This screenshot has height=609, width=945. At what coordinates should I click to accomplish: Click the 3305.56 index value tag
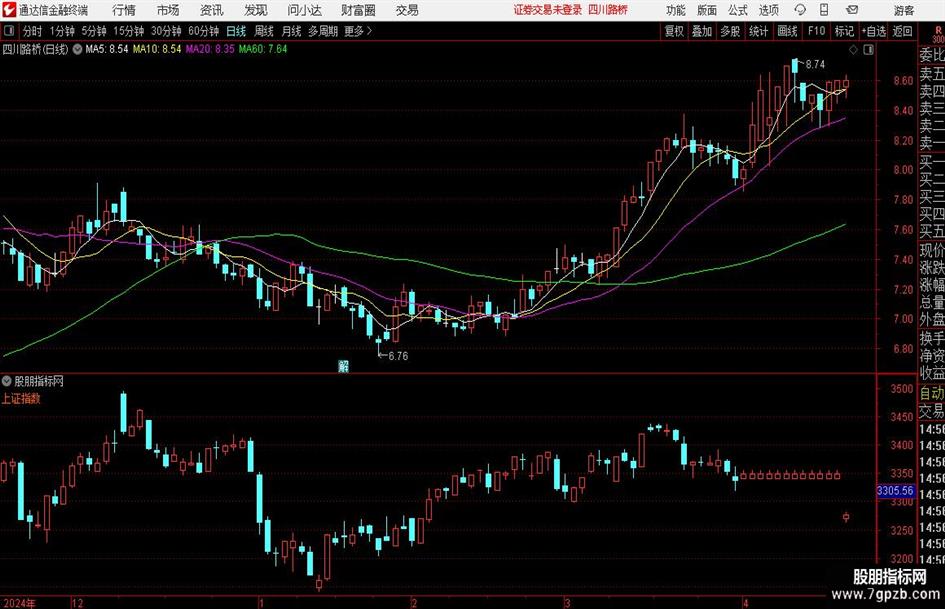pyautogui.click(x=895, y=491)
